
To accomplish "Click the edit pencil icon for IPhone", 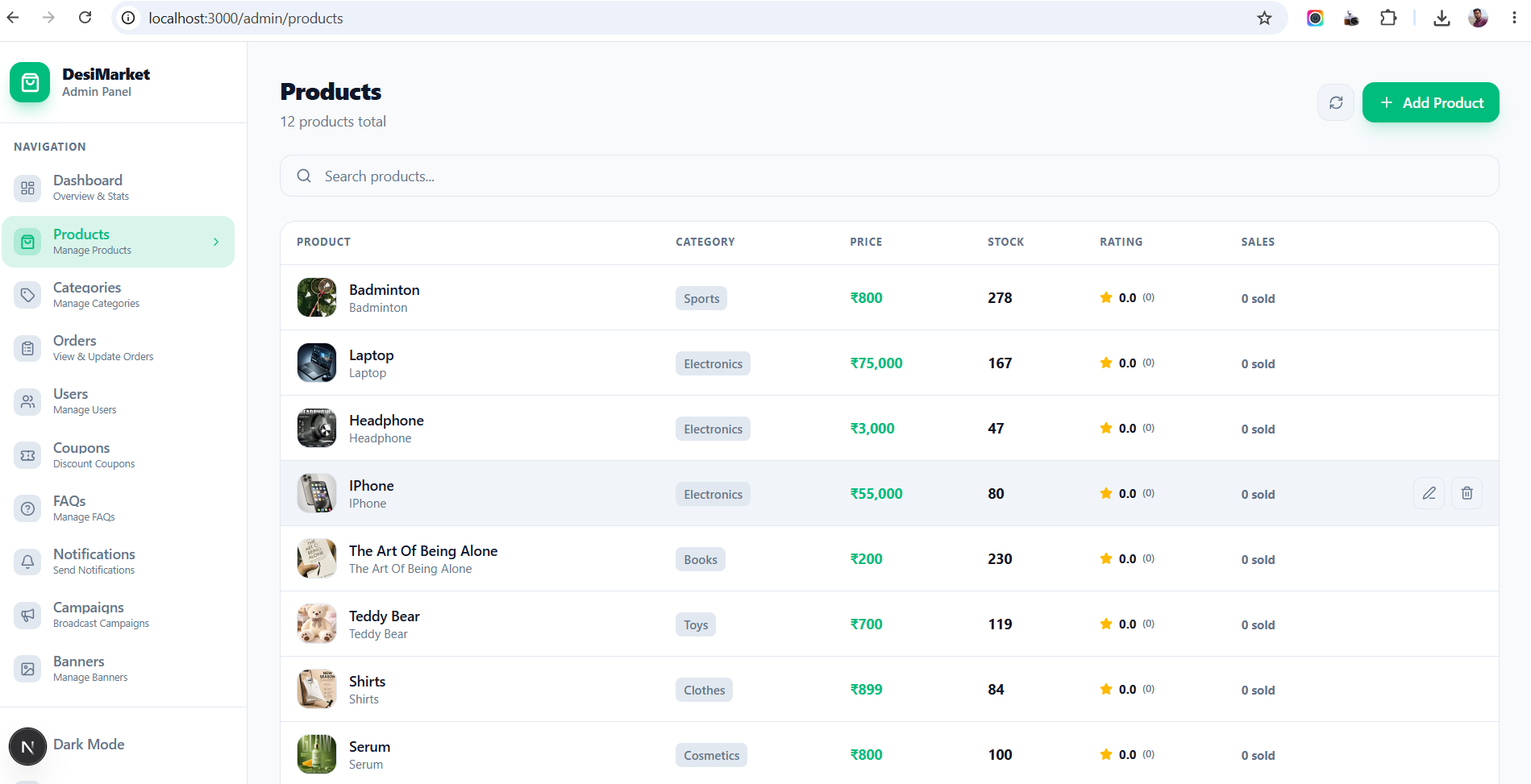I will pos(1429,493).
